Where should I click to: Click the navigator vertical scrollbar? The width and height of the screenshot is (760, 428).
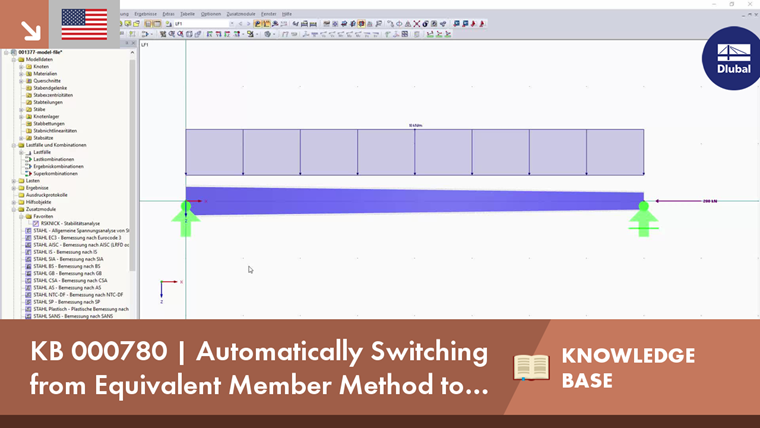click(132, 165)
